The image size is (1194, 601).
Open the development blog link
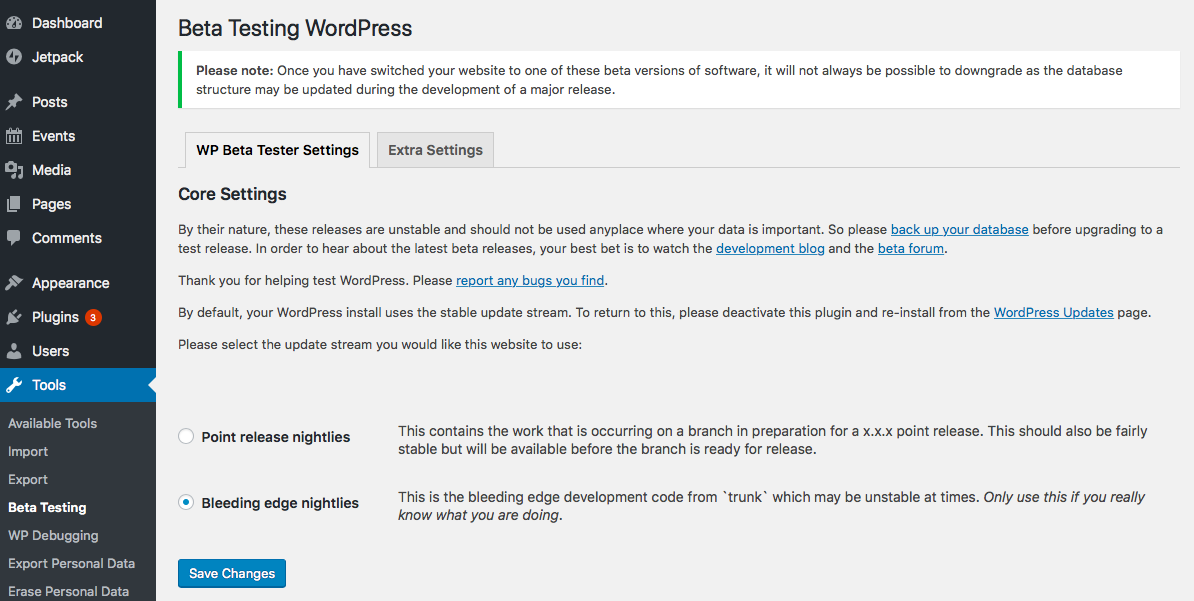coord(770,248)
